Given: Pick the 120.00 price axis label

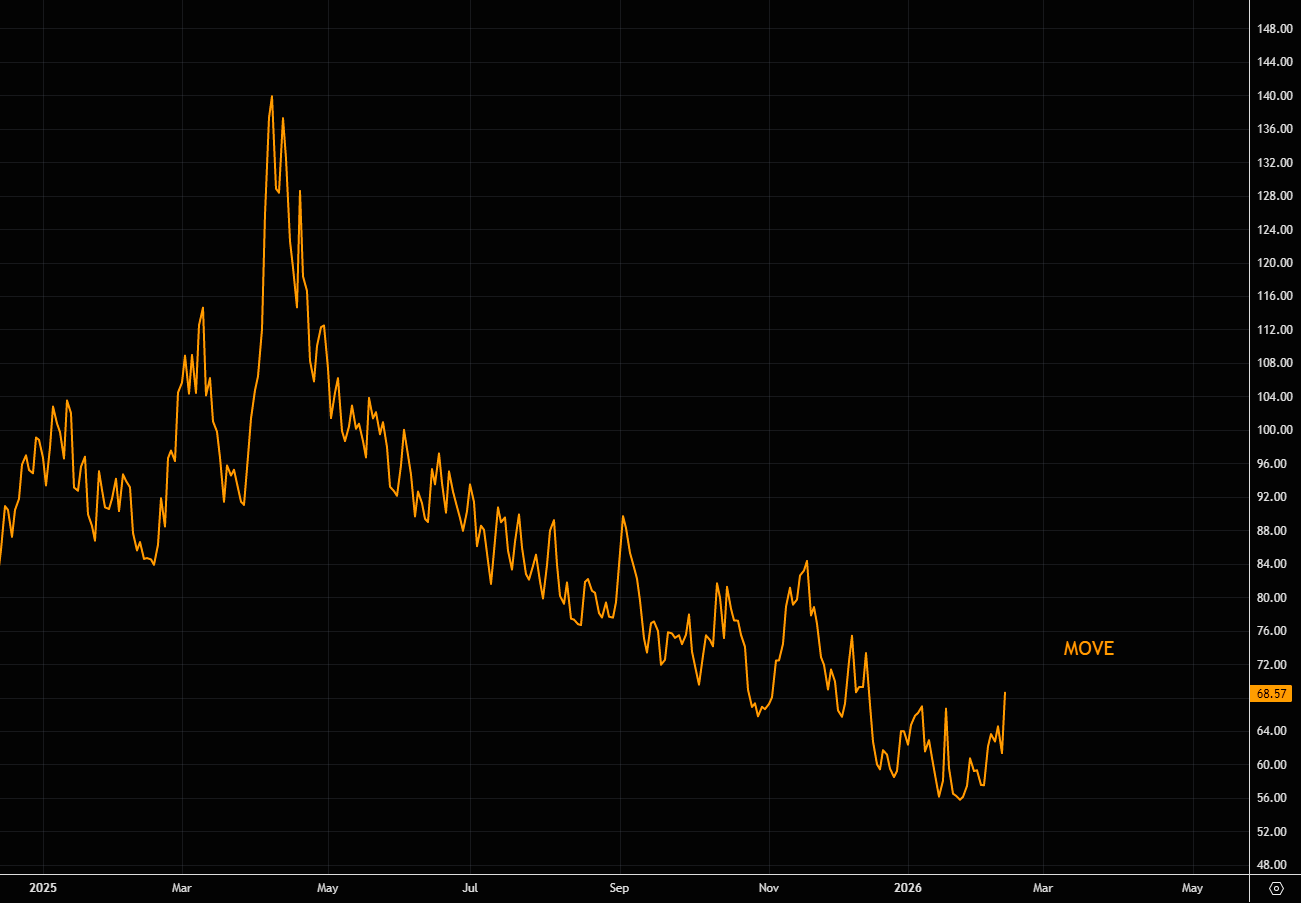Looking at the screenshot, I should pos(1276,263).
